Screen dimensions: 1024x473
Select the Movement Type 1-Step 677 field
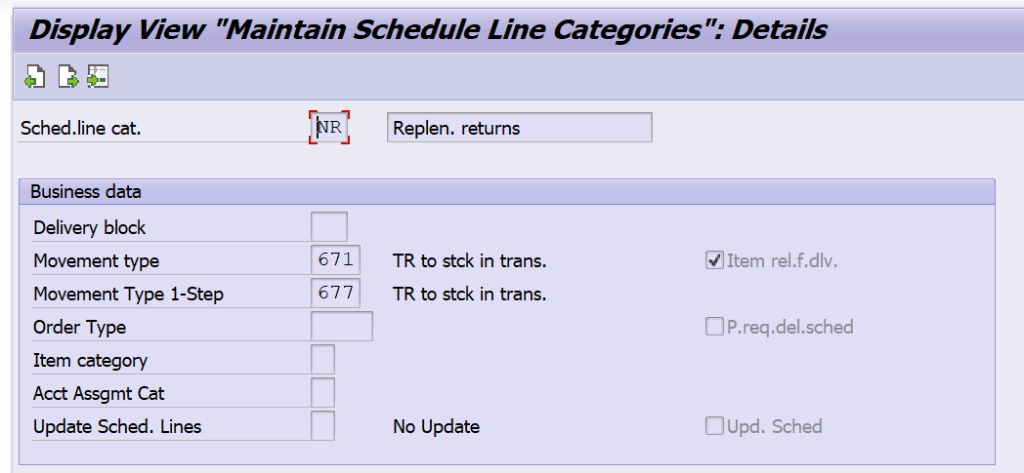(x=335, y=294)
